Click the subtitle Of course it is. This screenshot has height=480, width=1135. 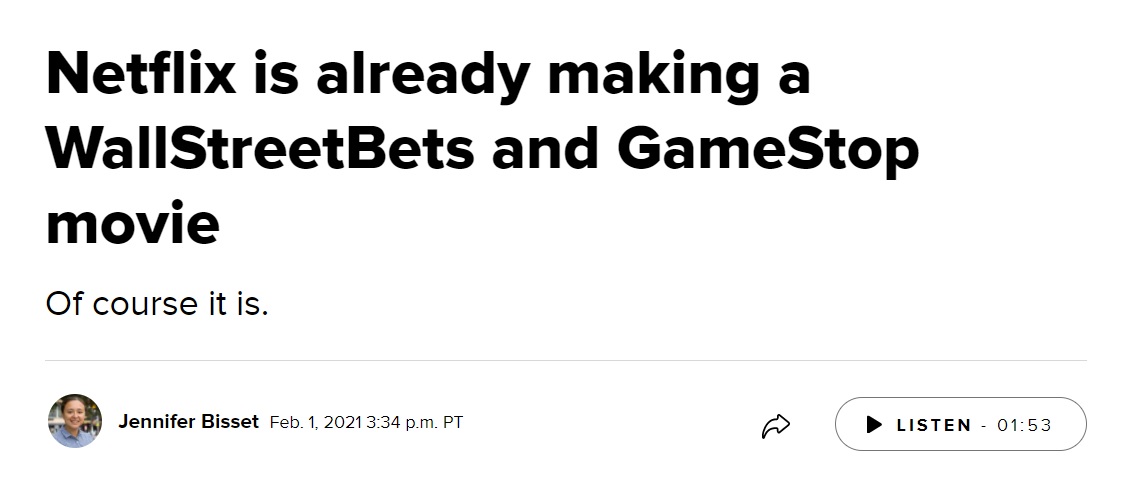(x=157, y=303)
